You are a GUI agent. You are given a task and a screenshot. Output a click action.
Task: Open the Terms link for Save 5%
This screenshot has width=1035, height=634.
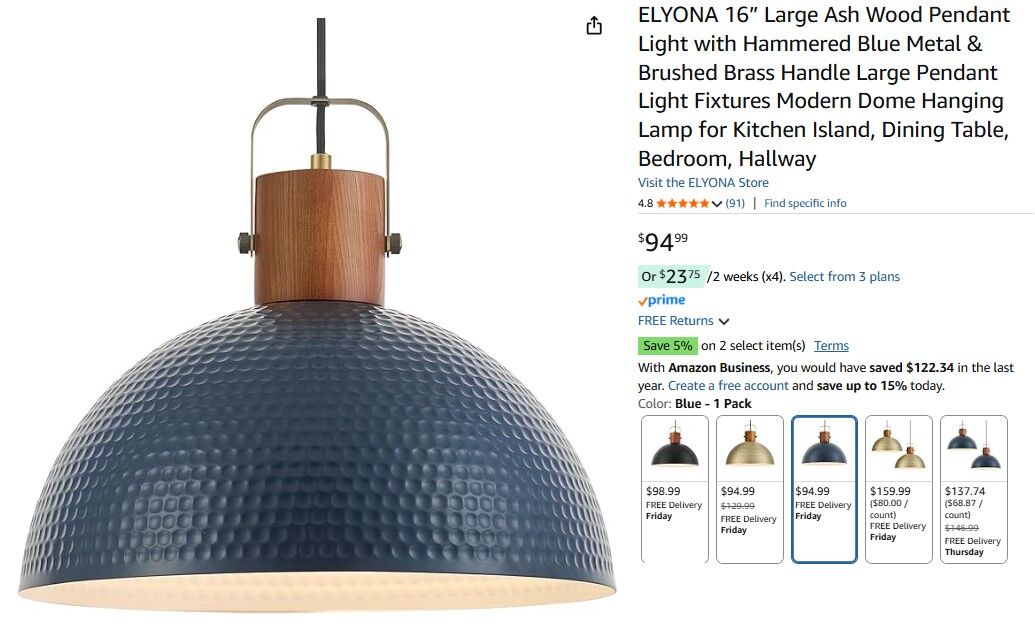click(x=831, y=345)
